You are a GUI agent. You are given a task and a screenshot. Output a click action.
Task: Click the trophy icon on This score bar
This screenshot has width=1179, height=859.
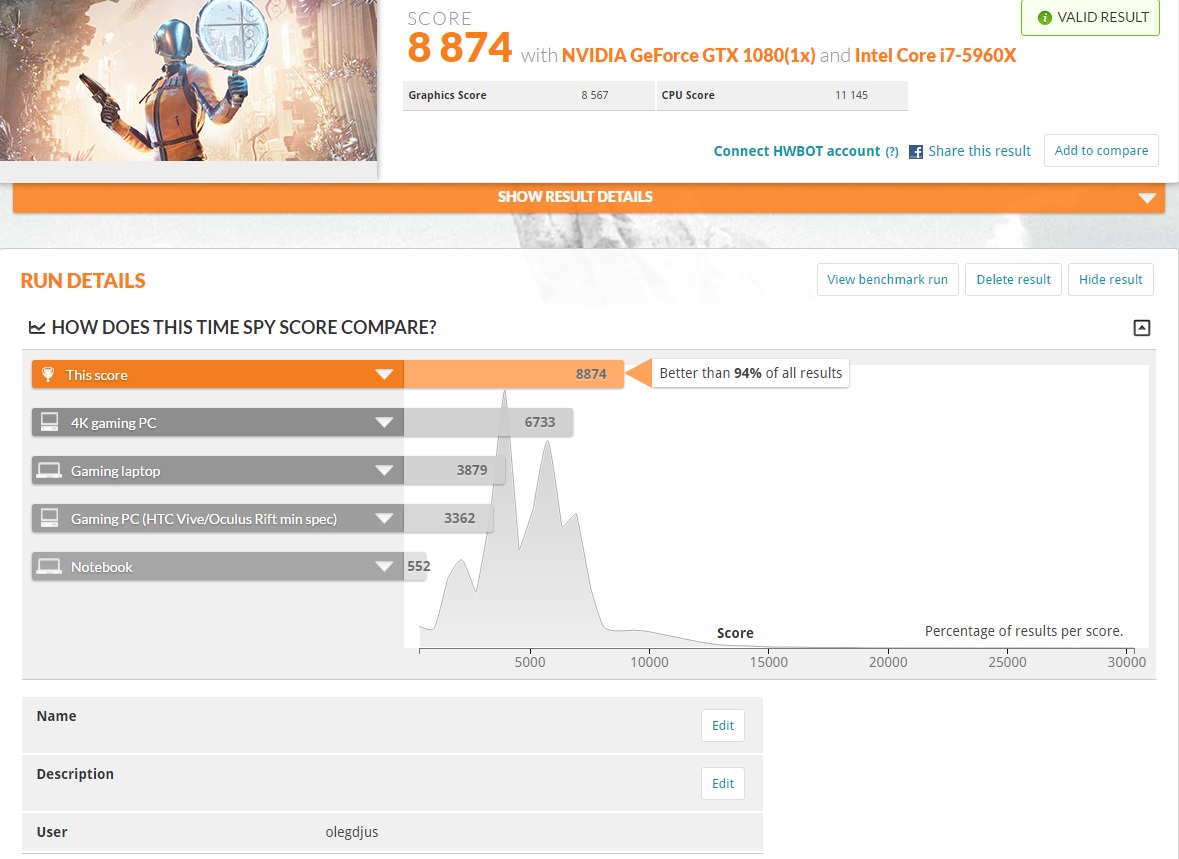point(47,375)
